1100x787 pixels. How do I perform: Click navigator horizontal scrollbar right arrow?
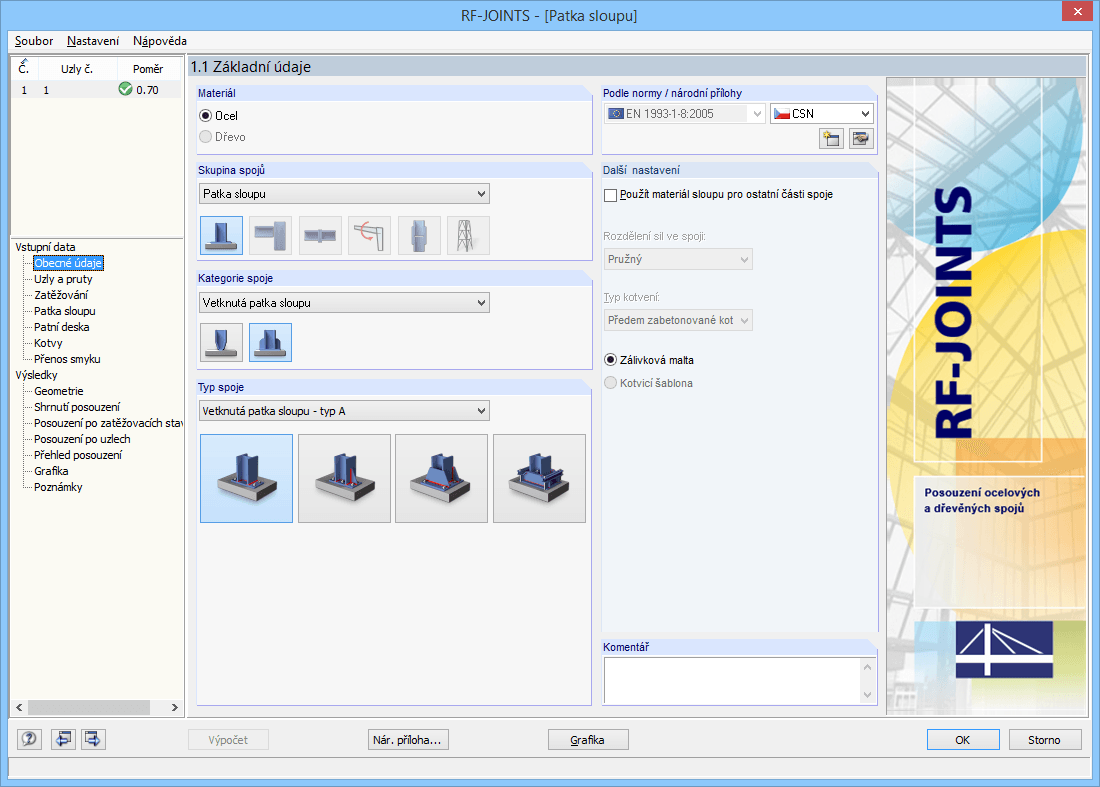point(175,708)
